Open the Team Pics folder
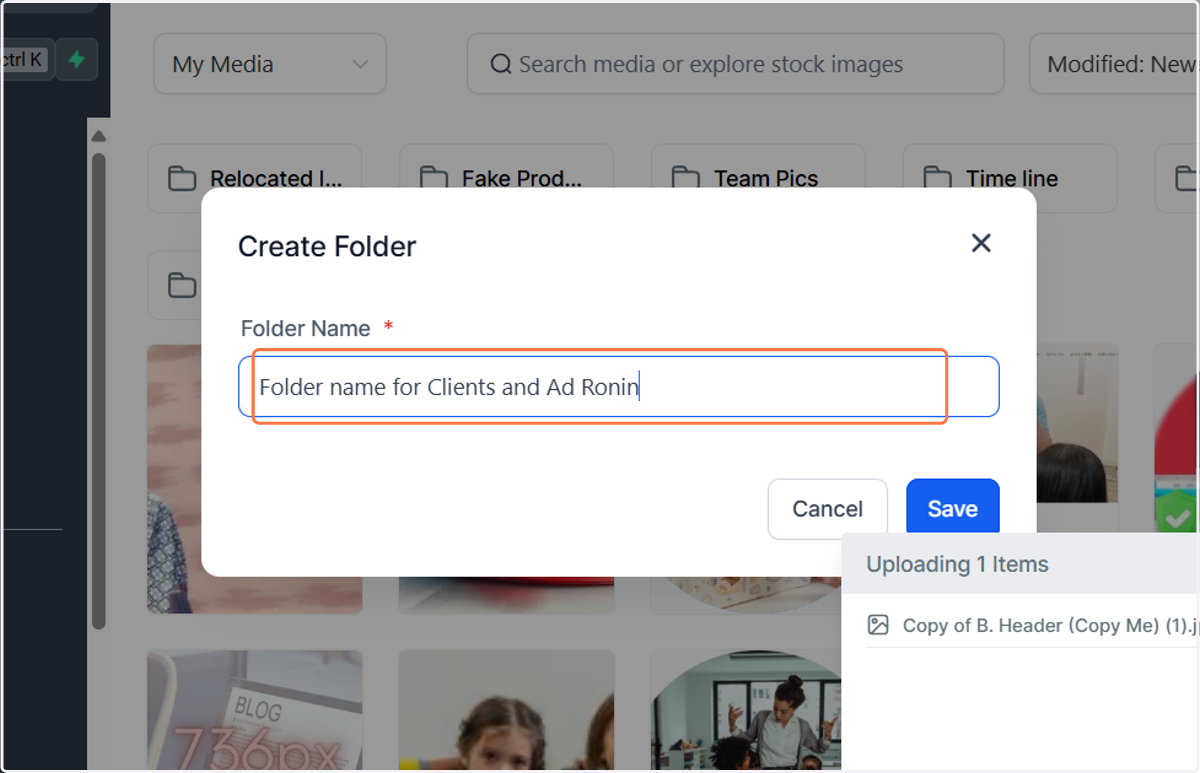1200x773 pixels. [758, 178]
